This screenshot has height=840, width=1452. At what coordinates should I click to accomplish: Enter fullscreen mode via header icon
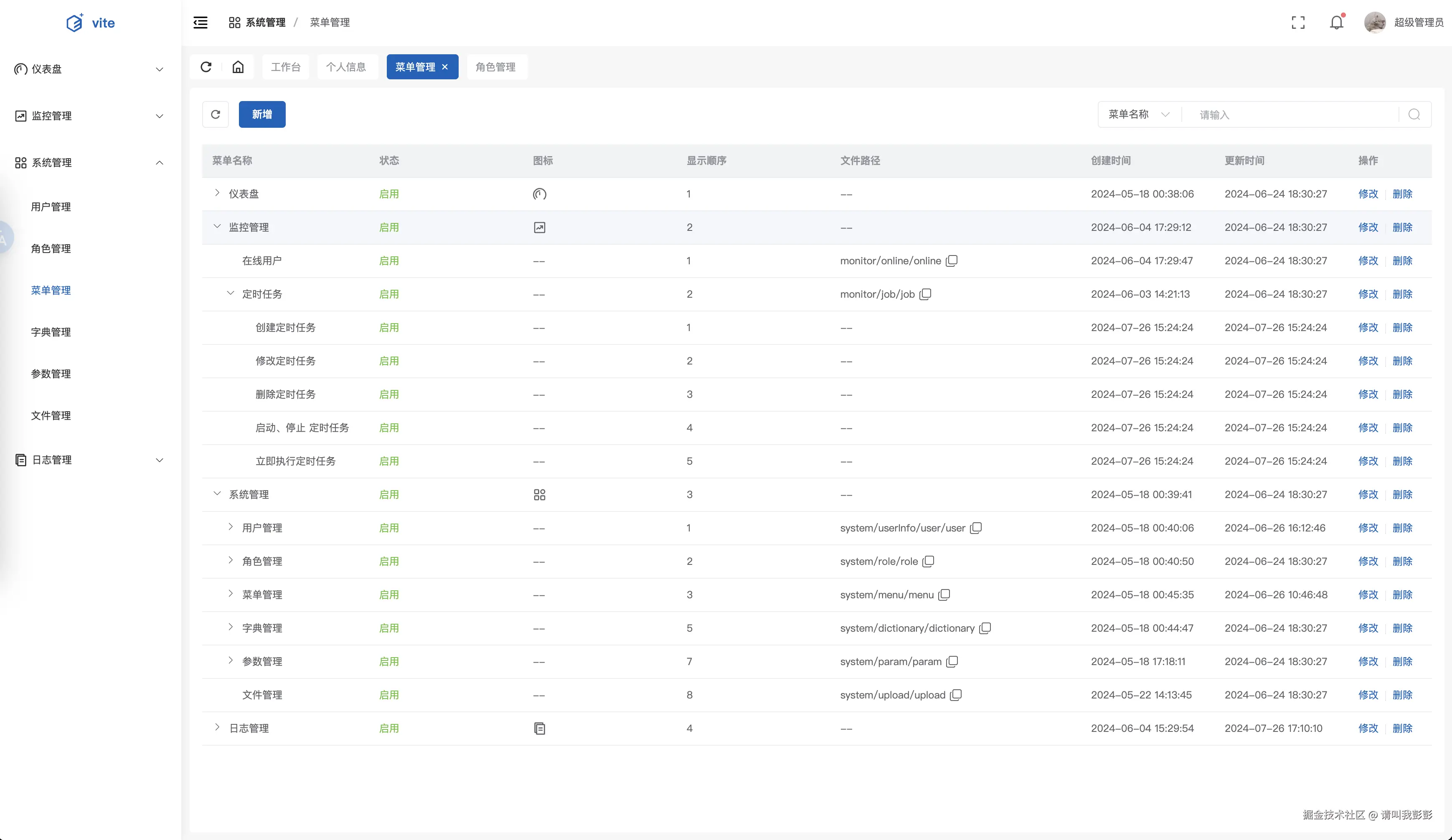point(1297,23)
